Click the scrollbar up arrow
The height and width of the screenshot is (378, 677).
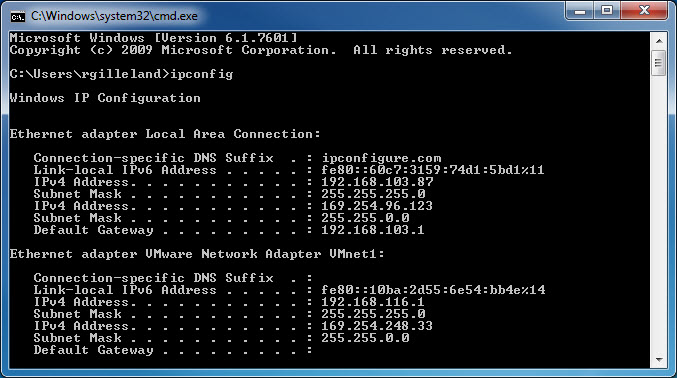[x=659, y=41]
